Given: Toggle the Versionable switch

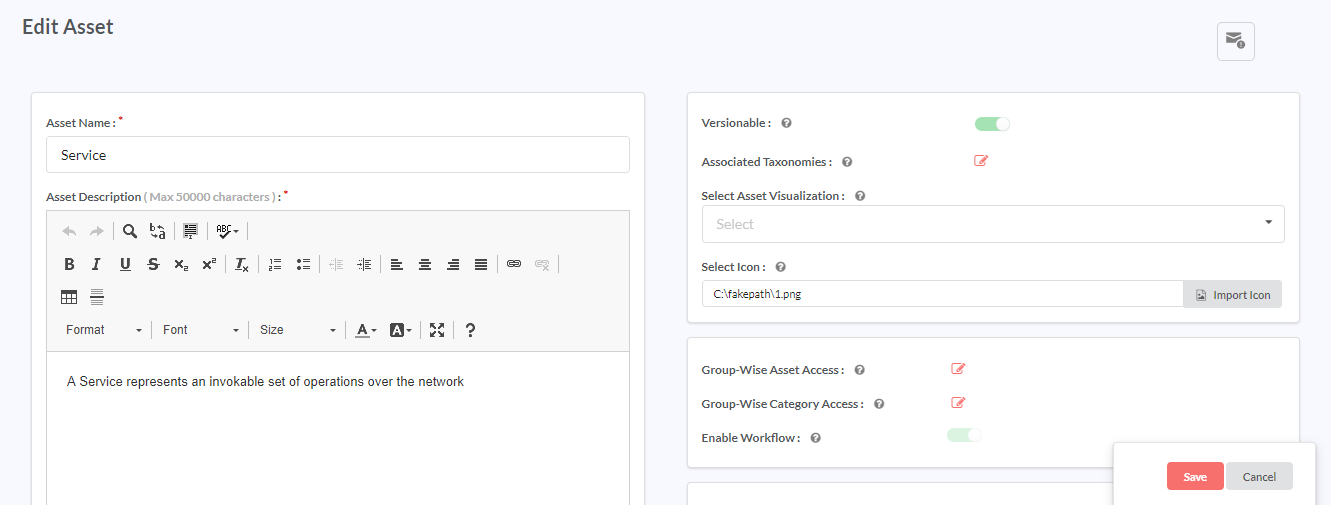Looking at the screenshot, I should pos(992,124).
